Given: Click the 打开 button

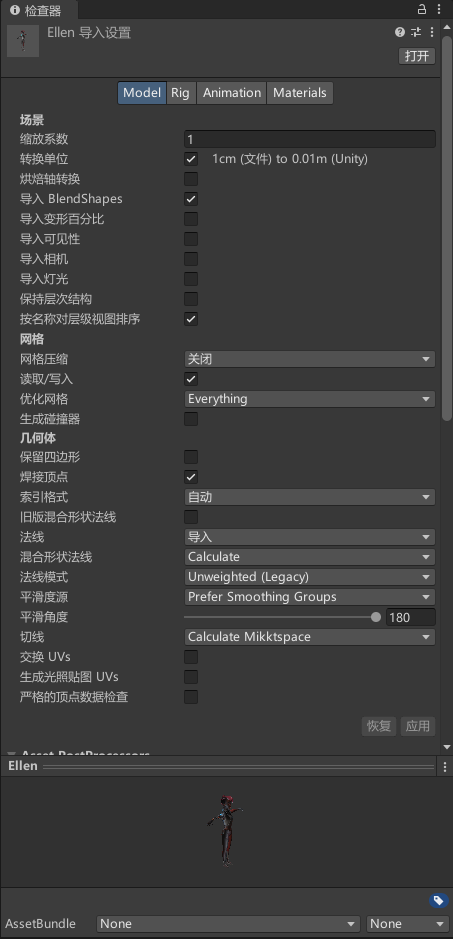Looking at the screenshot, I should (417, 56).
